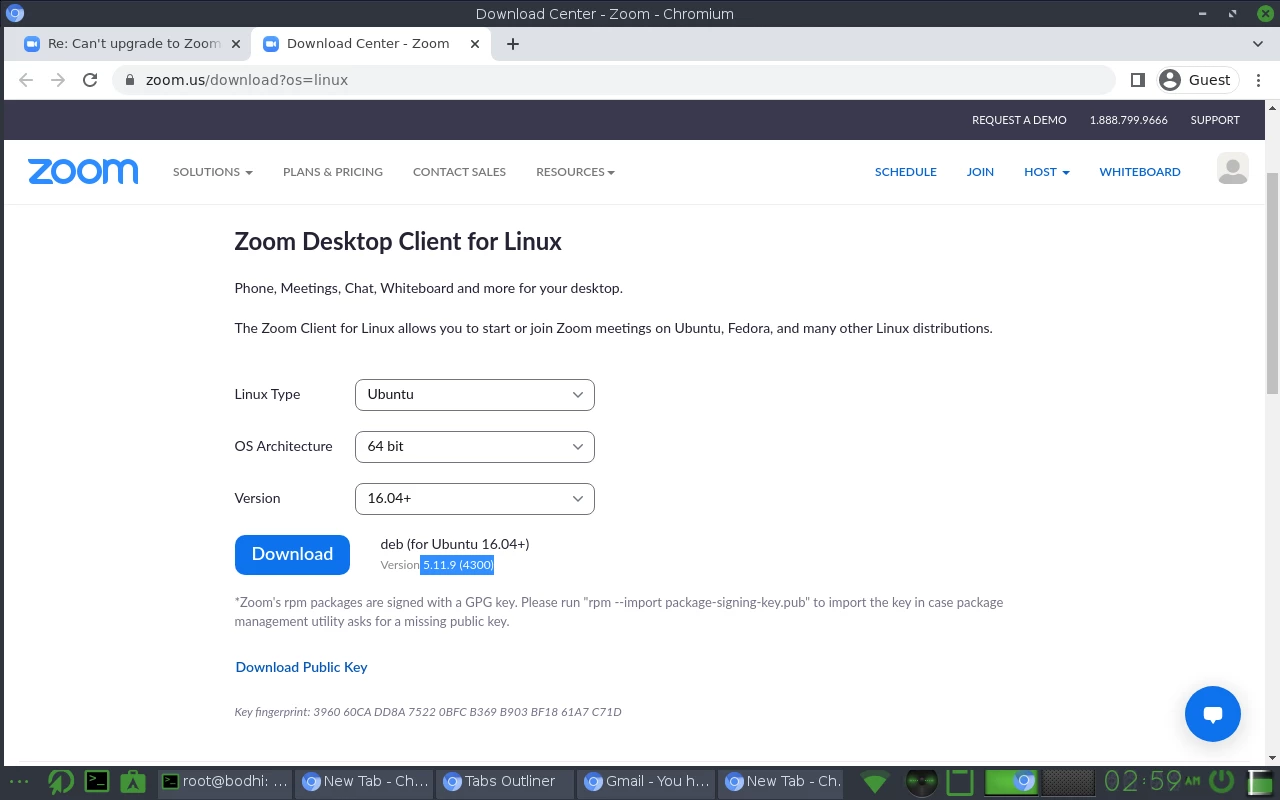Image resolution: width=1280 pixels, height=800 pixels.
Task: Expand the Host menu
Action: coord(1046,172)
